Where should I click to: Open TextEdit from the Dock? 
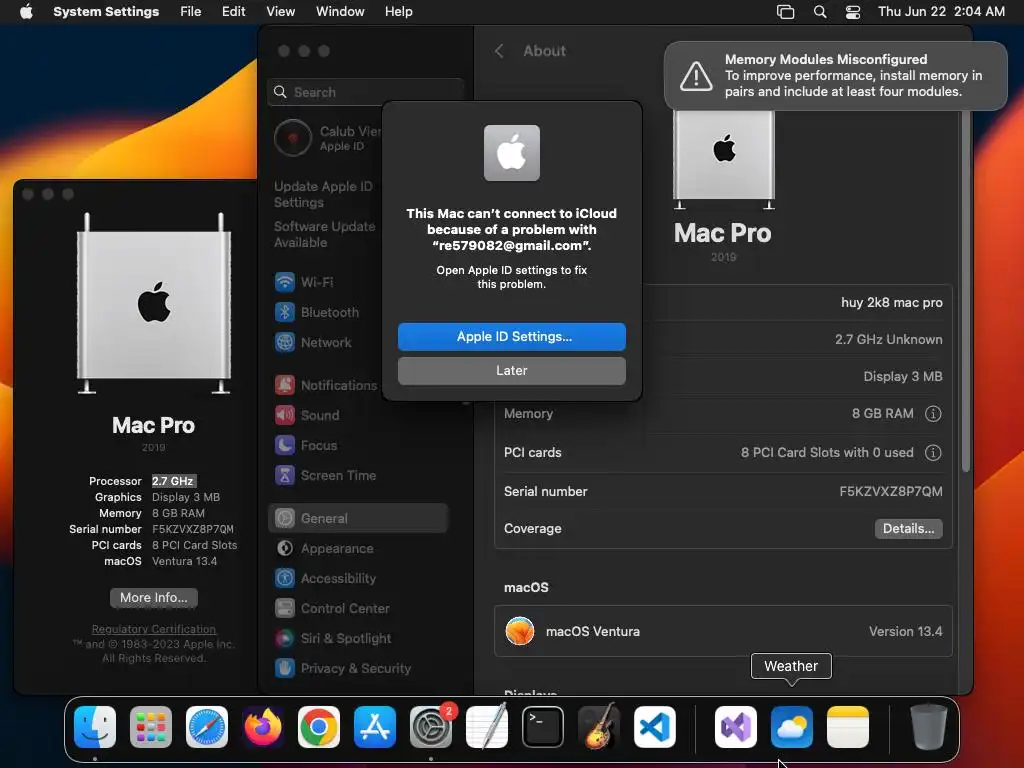(487, 727)
